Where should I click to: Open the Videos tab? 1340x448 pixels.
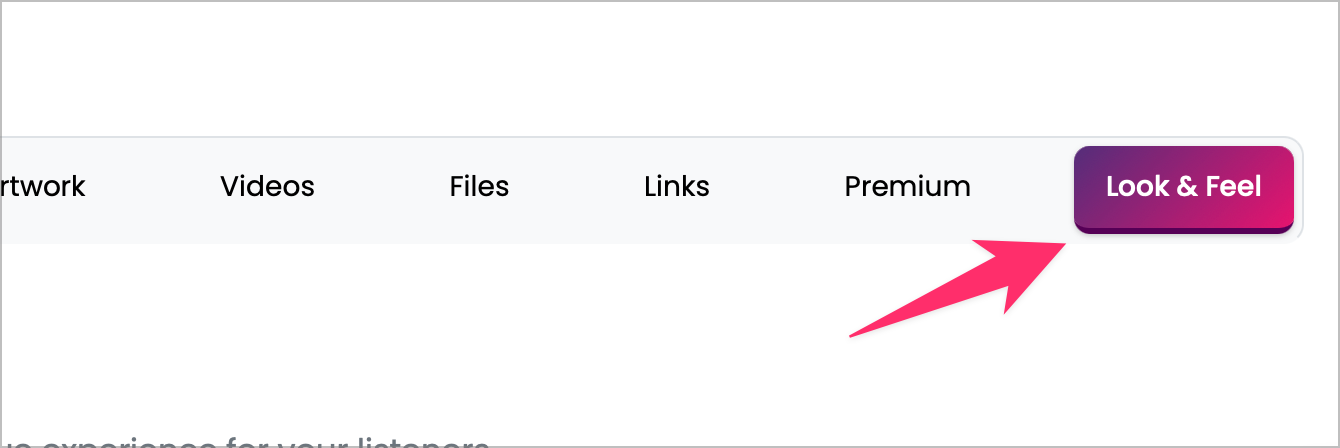[x=267, y=187]
